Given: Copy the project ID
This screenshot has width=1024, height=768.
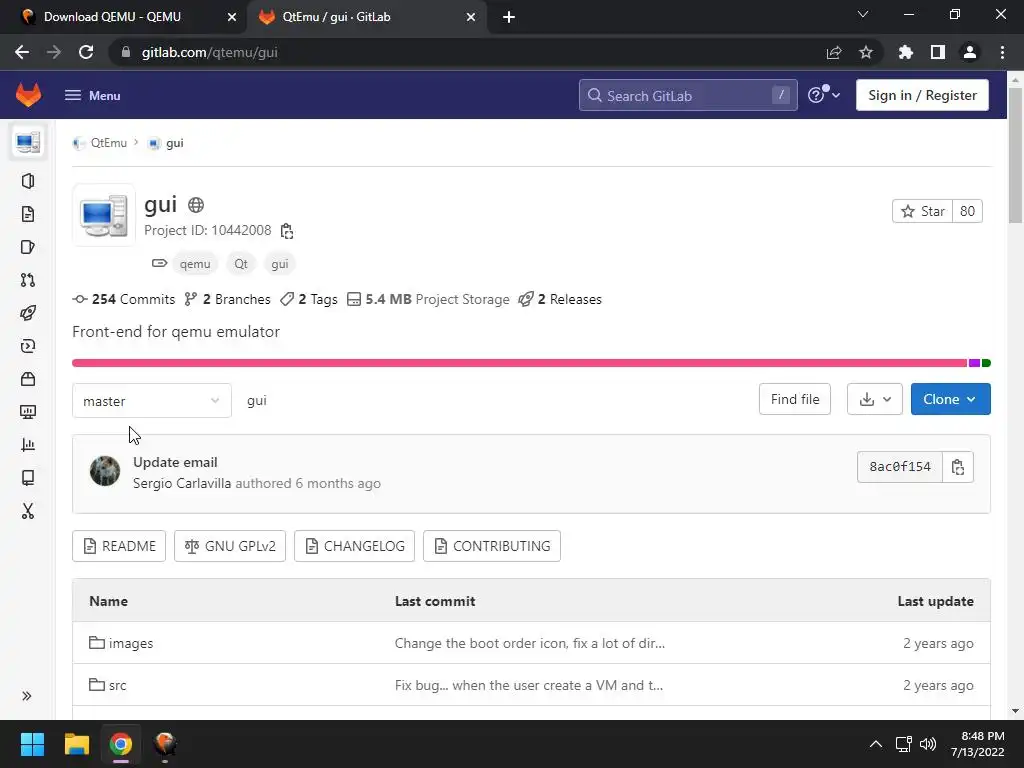Looking at the screenshot, I should (287, 231).
